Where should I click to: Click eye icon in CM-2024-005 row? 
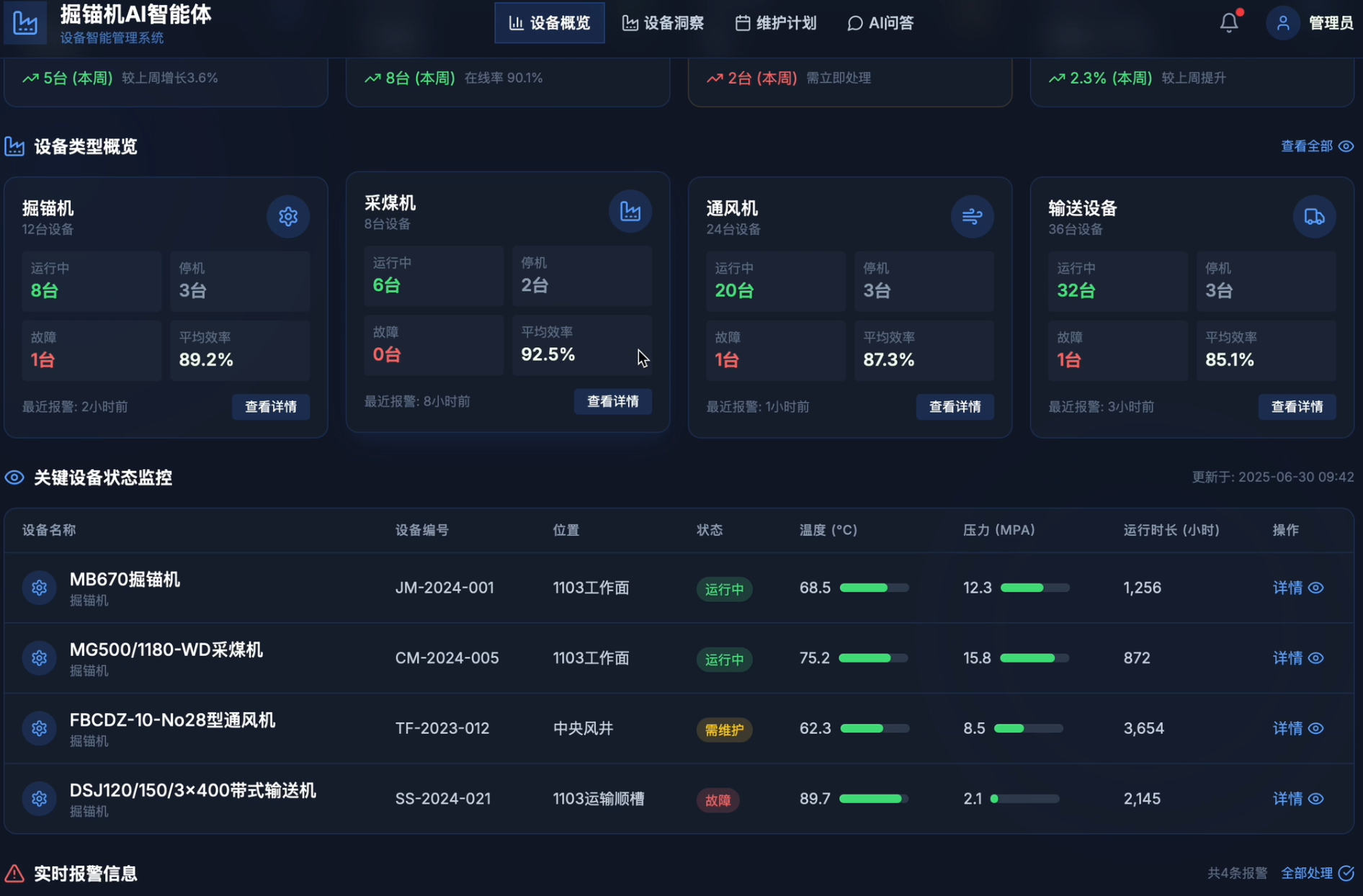pyautogui.click(x=1315, y=658)
